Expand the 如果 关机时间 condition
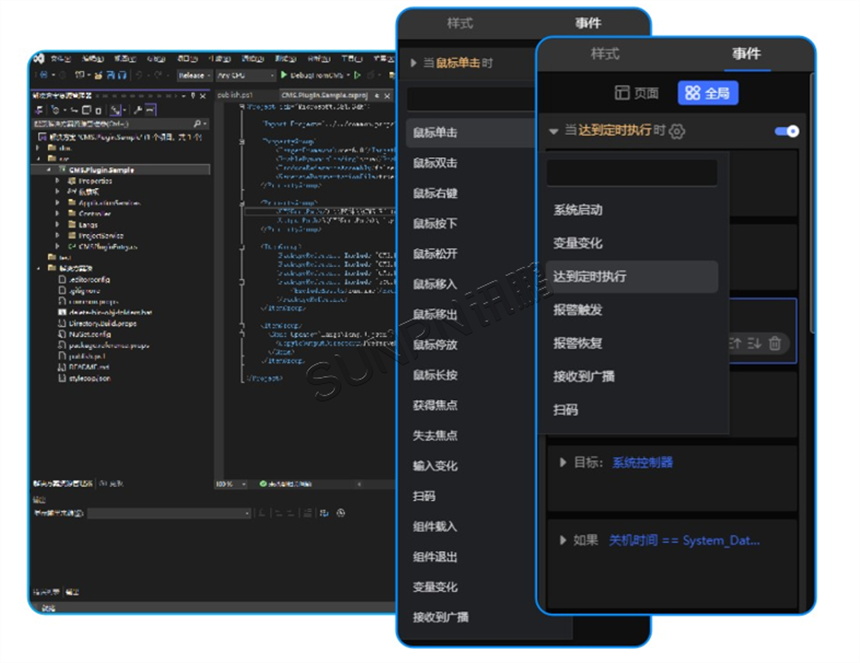 click(562, 540)
